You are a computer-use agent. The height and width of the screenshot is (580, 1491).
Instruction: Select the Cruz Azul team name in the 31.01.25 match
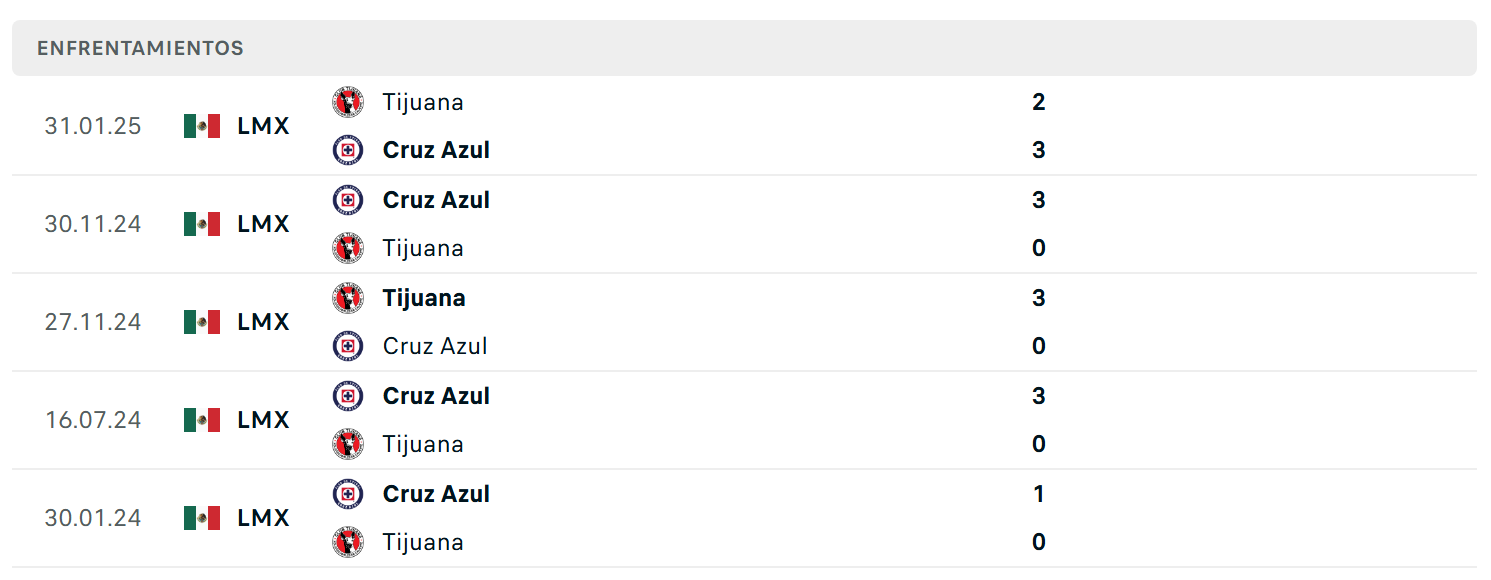pyautogui.click(x=436, y=150)
